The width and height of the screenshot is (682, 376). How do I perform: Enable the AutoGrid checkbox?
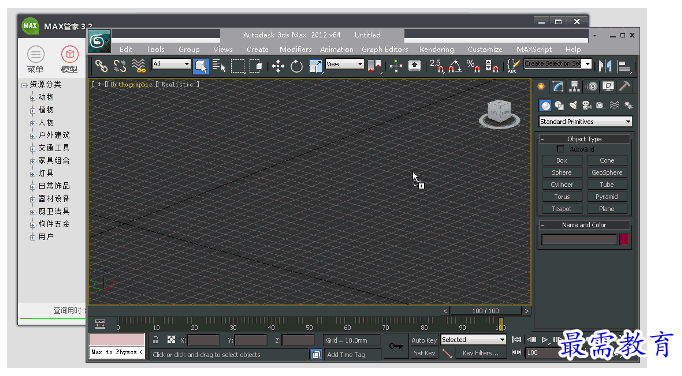click(x=561, y=149)
